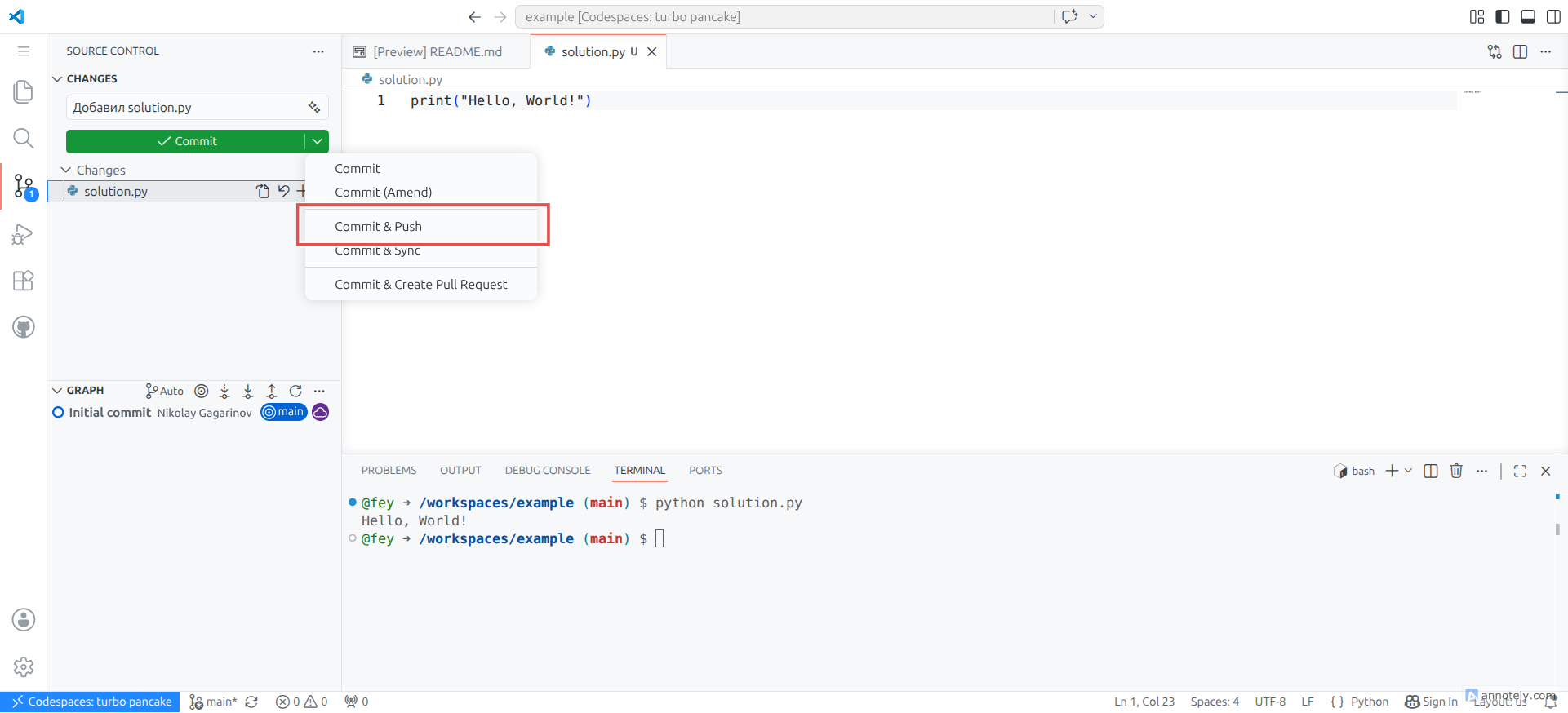Click the green Commit button
1568x713 pixels.
point(186,141)
